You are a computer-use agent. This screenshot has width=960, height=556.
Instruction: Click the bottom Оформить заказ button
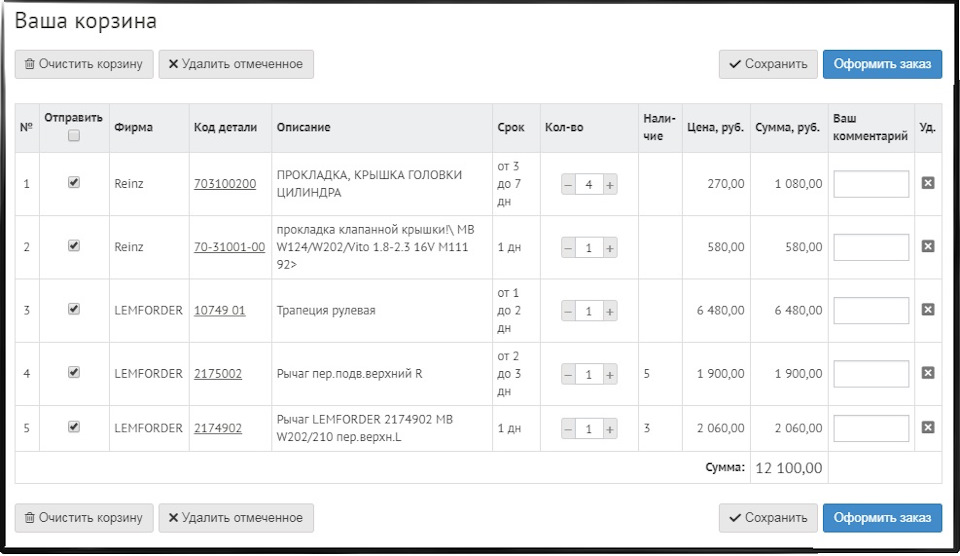882,518
